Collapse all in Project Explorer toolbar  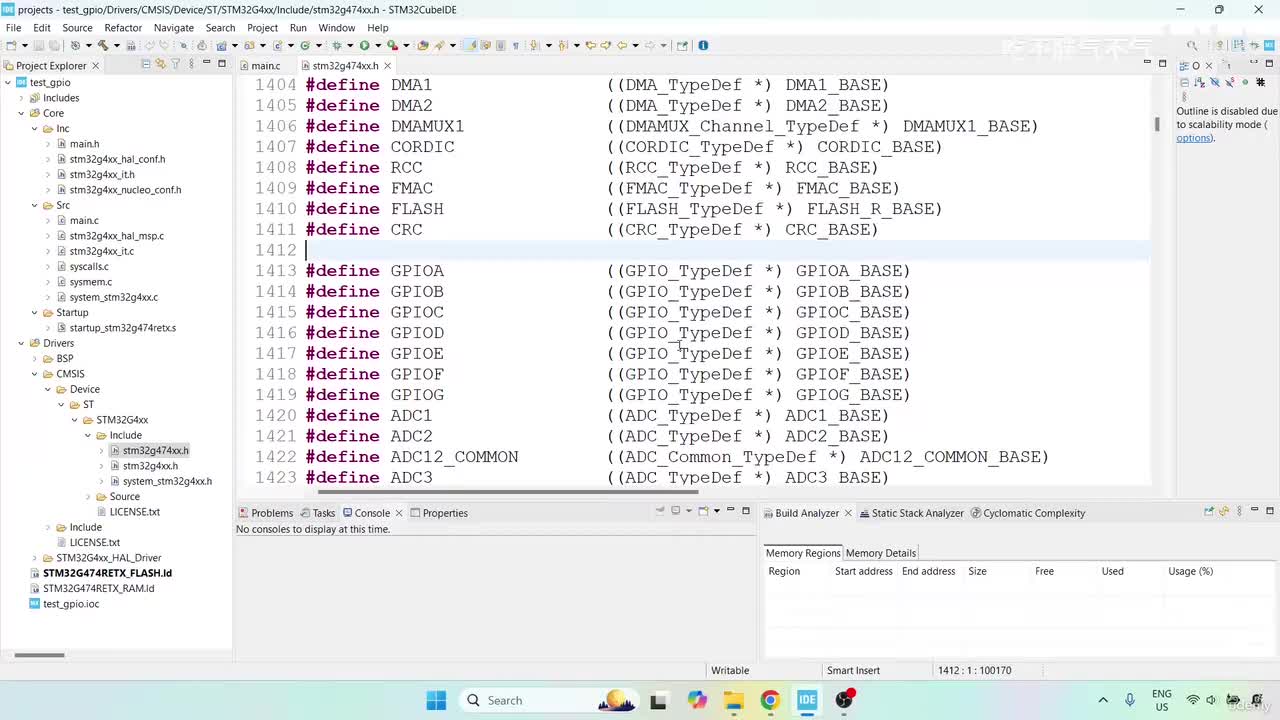click(x=145, y=64)
